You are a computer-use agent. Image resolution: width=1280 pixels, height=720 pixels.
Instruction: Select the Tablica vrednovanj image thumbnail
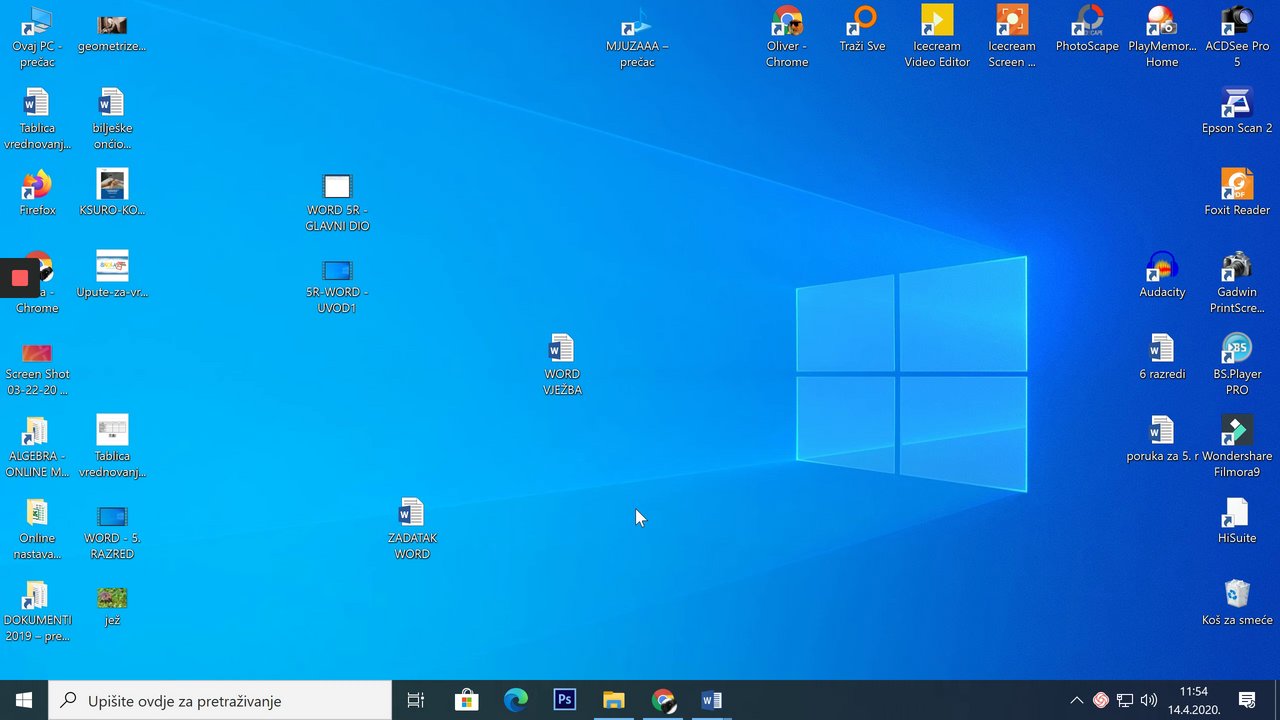[112, 431]
